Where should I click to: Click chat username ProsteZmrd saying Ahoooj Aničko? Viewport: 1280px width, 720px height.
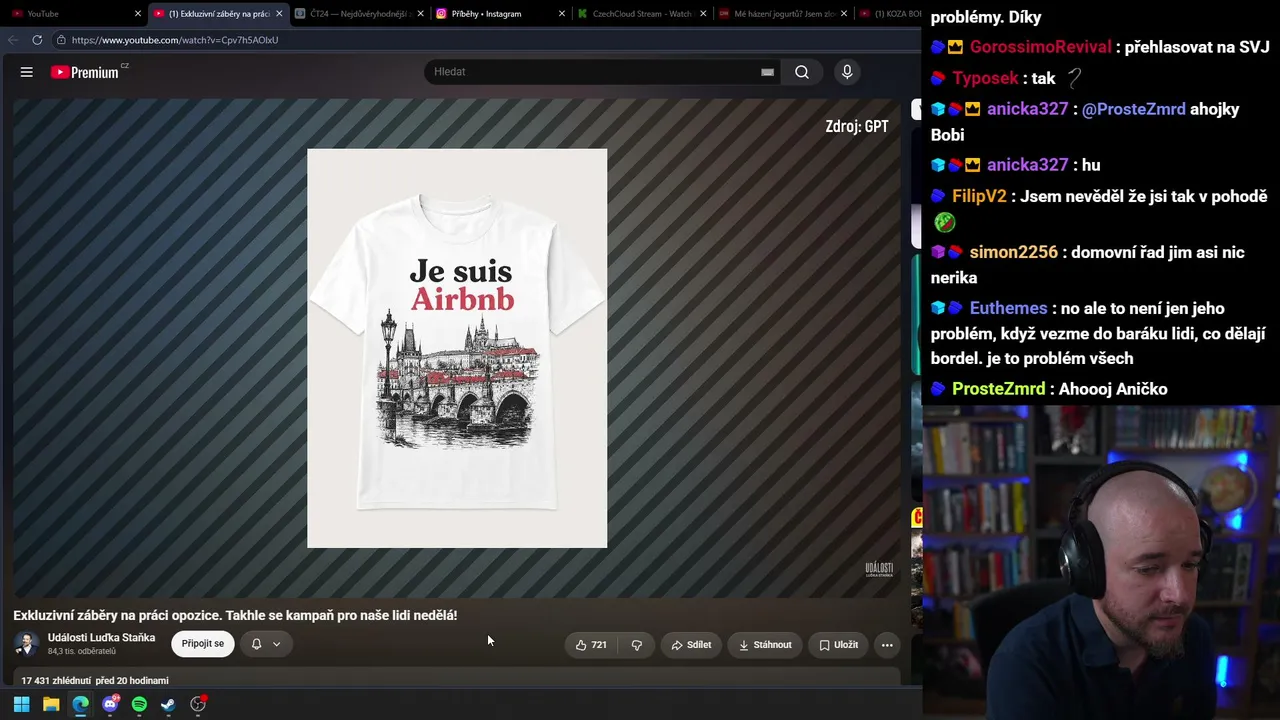[x=998, y=389]
